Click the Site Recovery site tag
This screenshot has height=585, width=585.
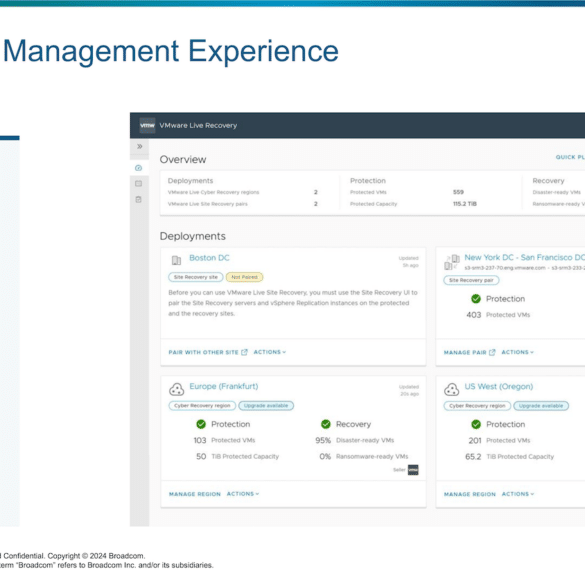195,277
